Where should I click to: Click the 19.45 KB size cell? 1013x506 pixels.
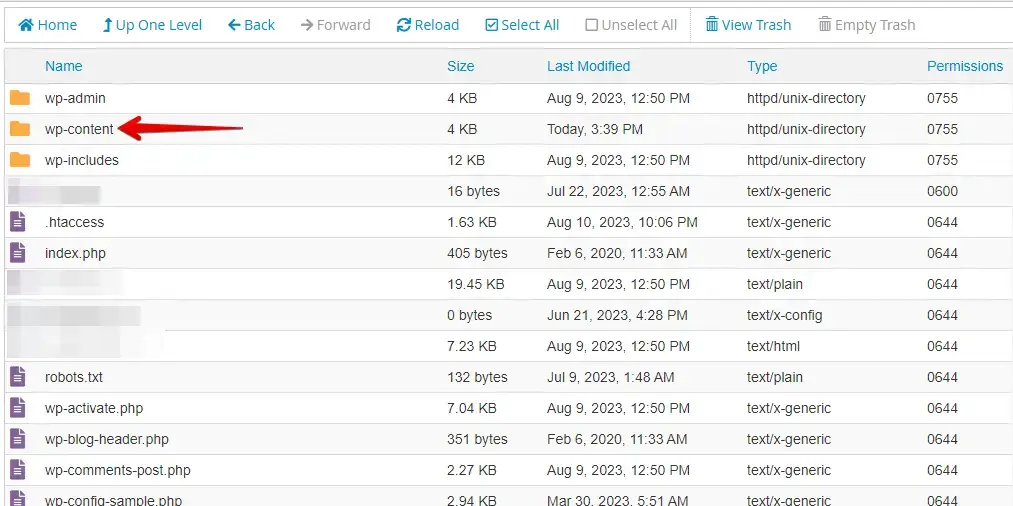pyautogui.click(x=475, y=284)
